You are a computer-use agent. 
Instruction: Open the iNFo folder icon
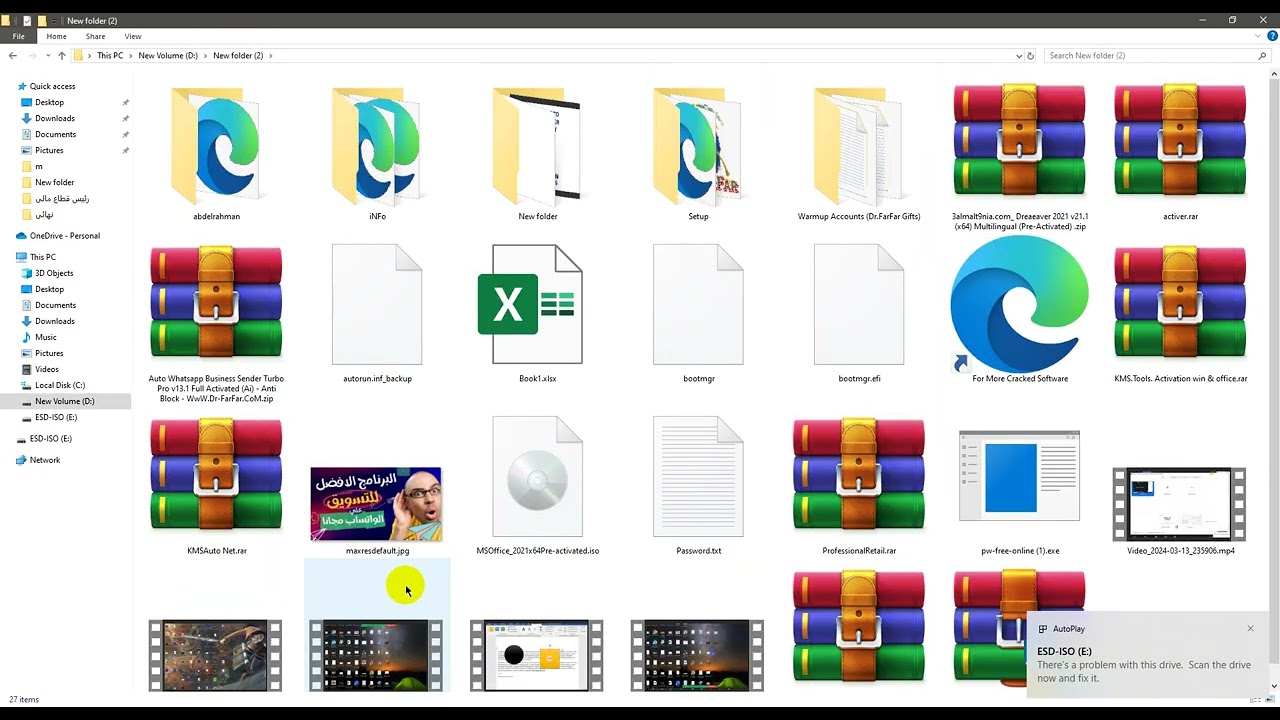(377, 146)
